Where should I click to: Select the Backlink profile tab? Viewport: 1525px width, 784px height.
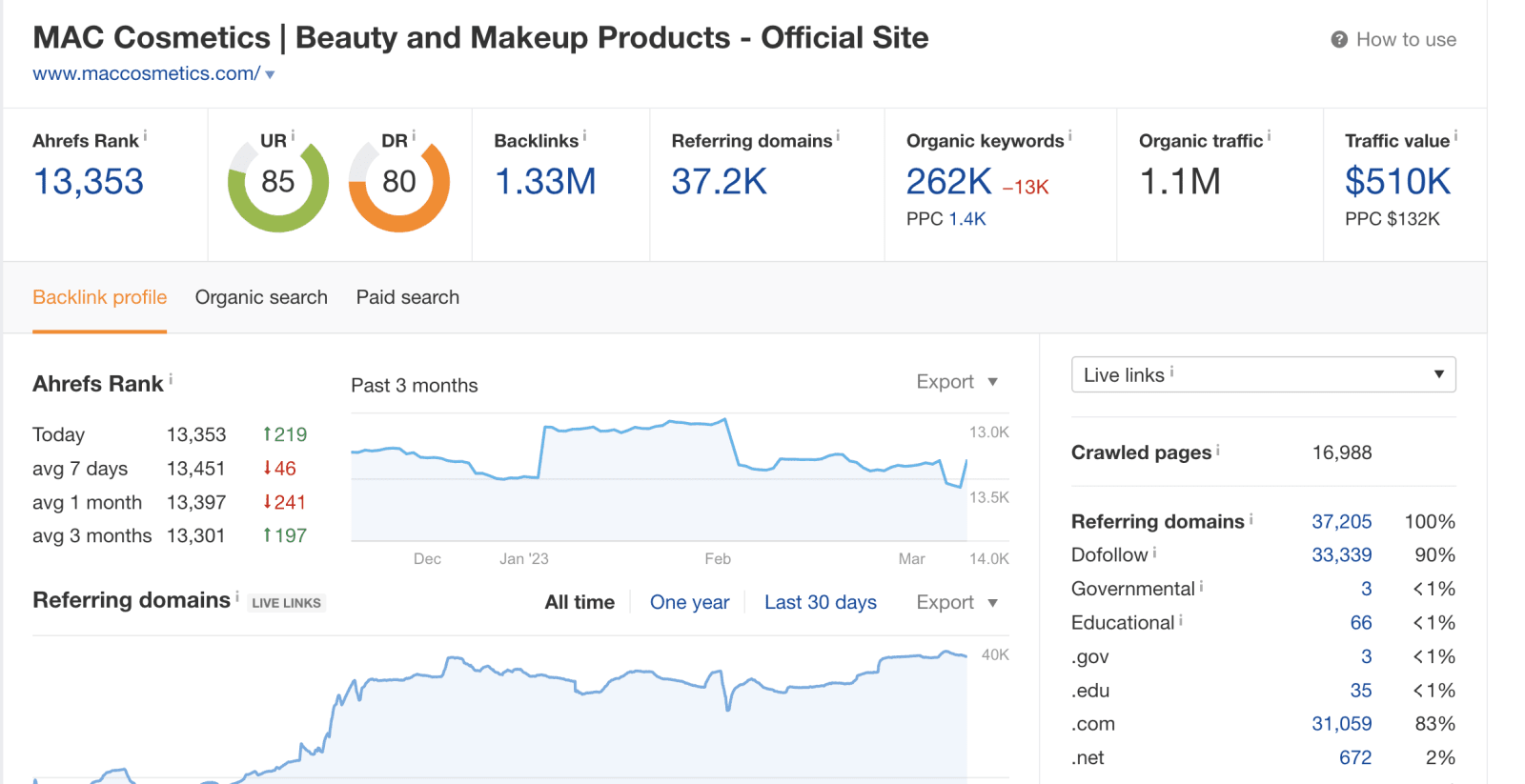[x=100, y=297]
